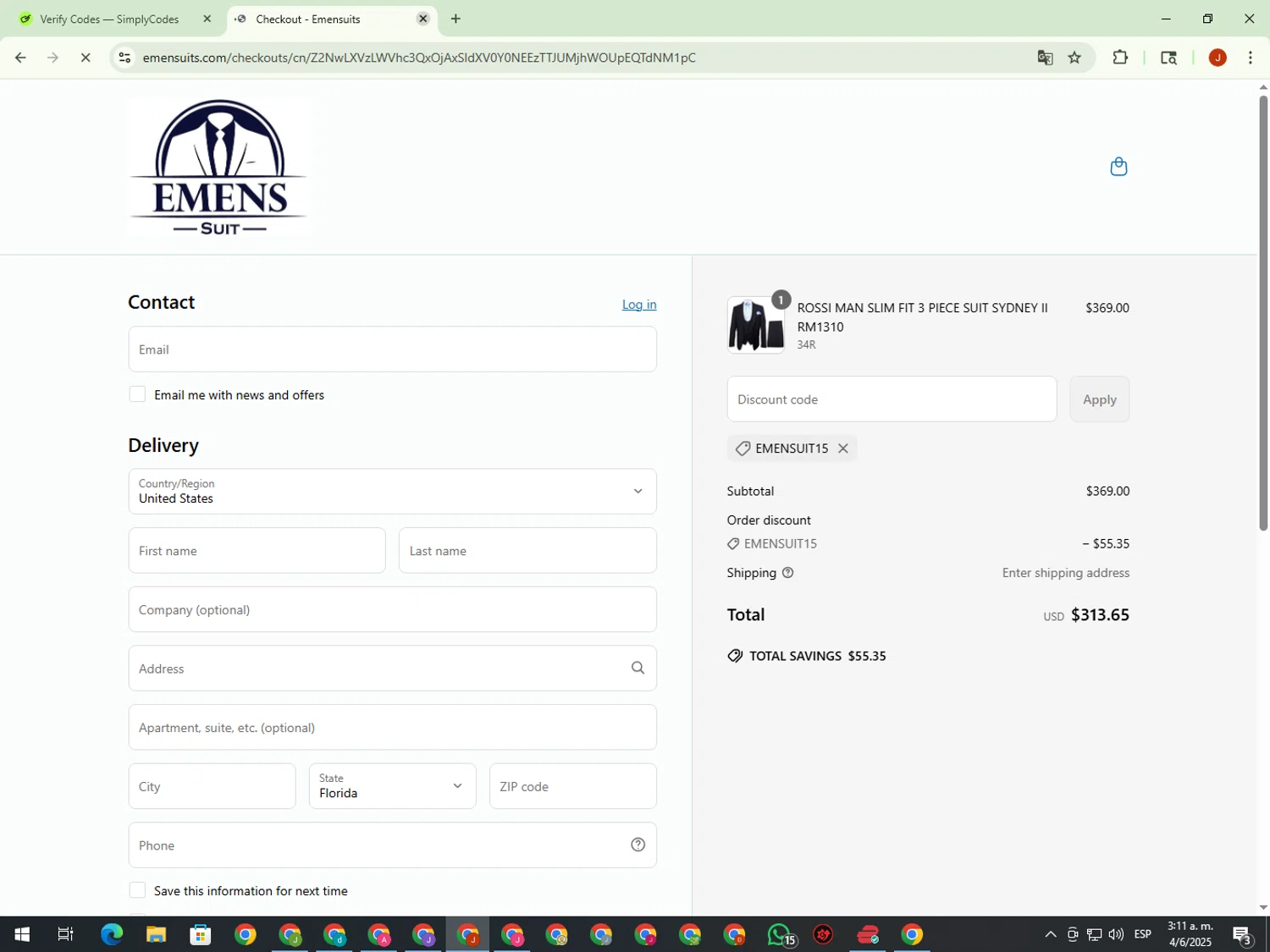The width and height of the screenshot is (1270, 952).
Task: Open the Chrome Extensions puzzle icon
Action: pyautogui.click(x=1120, y=58)
